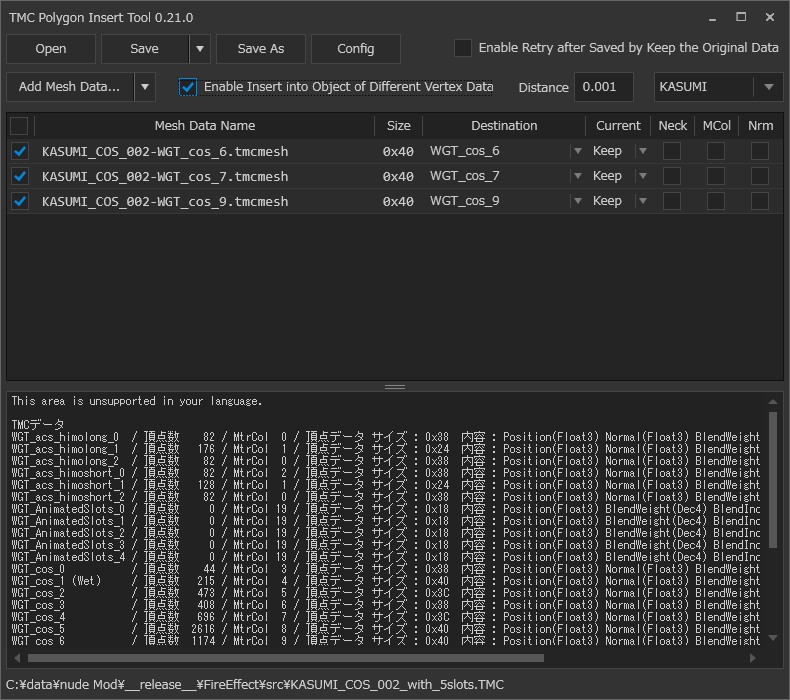This screenshot has height=700, width=790.
Task: Click the WGT_AnimatedSlots_0 log line
Action: (385, 509)
